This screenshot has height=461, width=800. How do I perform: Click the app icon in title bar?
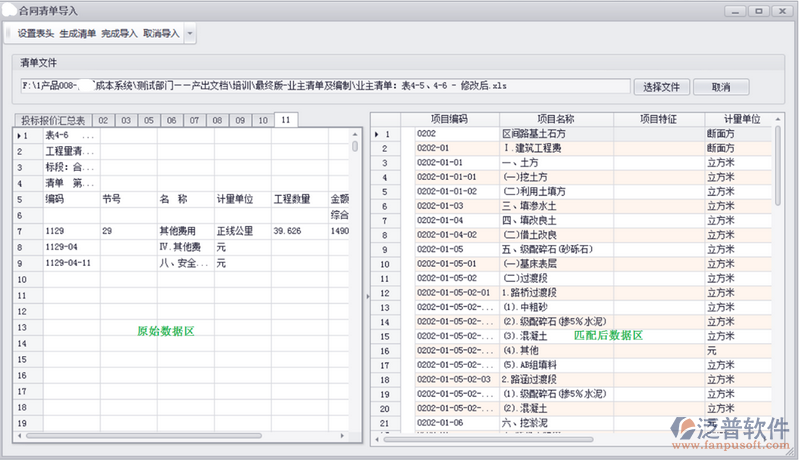(9, 9)
